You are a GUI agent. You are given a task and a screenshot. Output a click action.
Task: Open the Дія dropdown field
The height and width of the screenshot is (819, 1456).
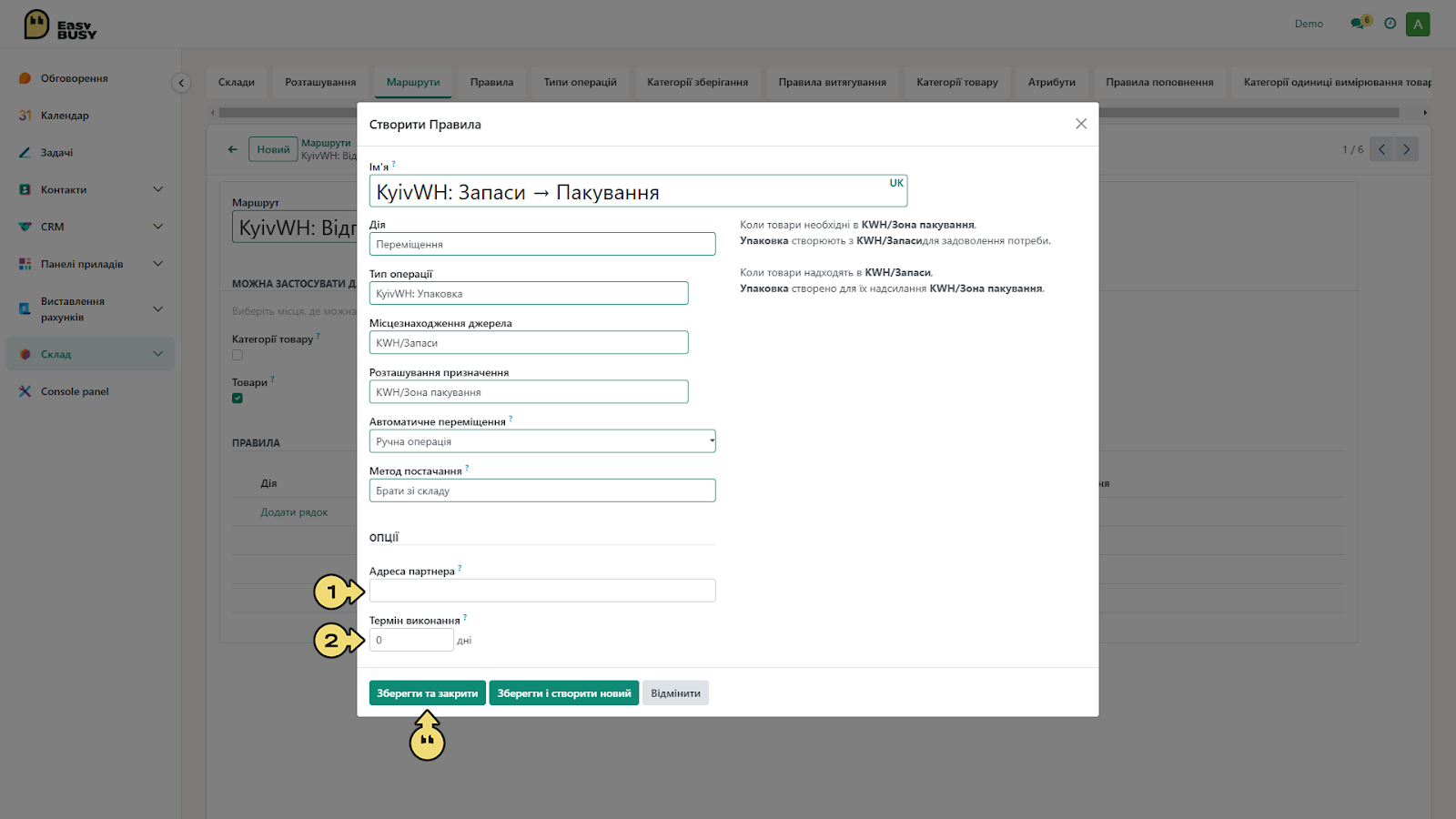(542, 244)
